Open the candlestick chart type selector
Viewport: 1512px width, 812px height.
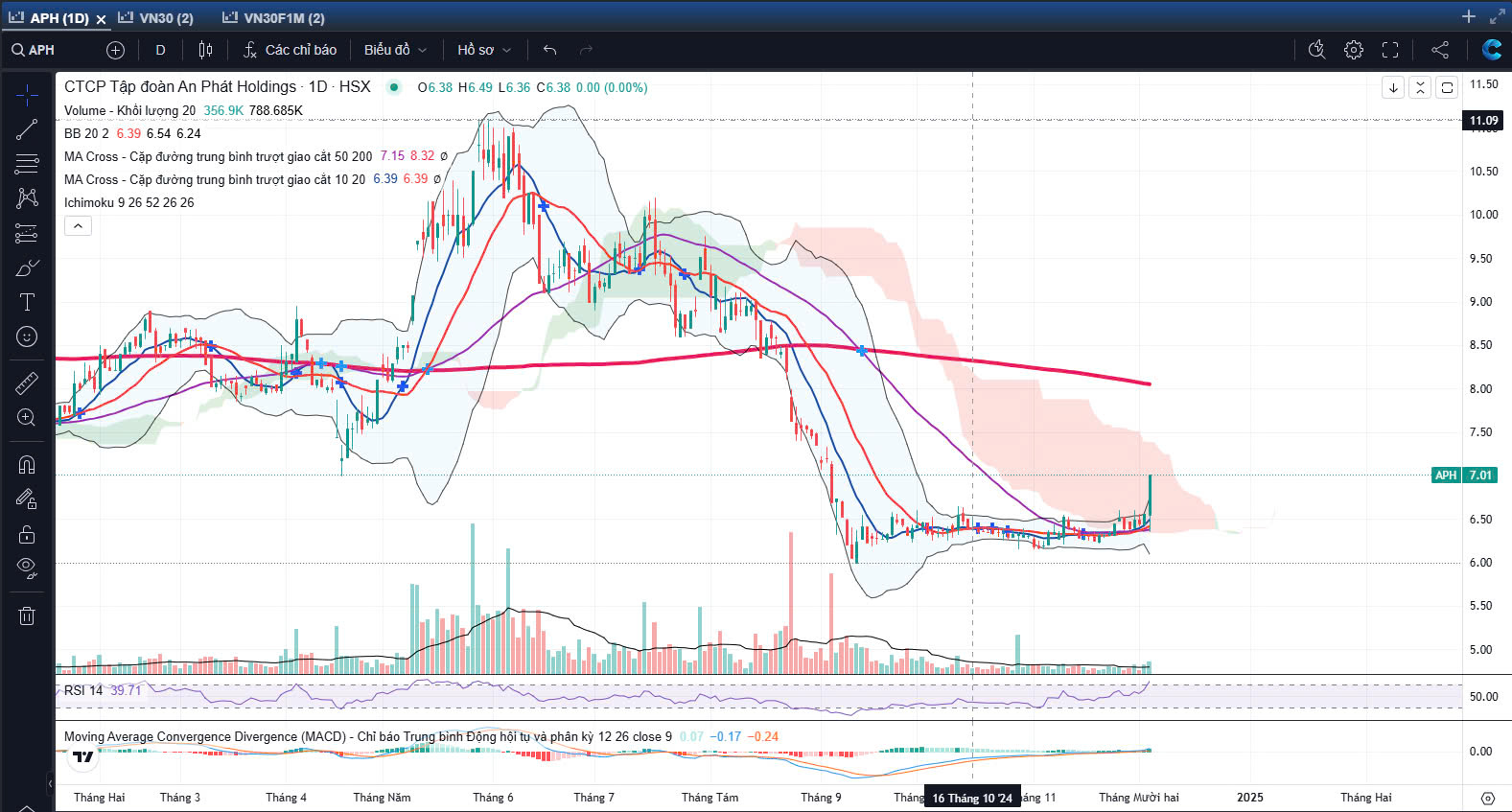205,50
